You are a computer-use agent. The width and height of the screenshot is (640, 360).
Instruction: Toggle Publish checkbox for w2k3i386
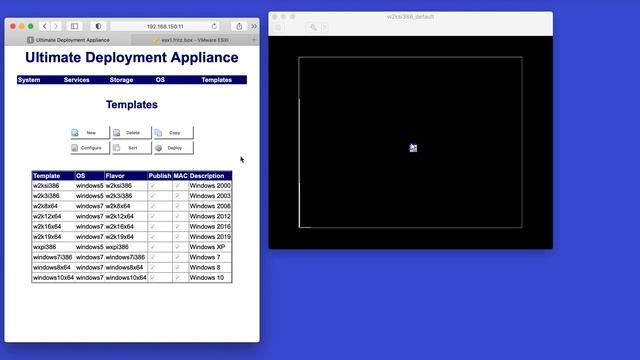(x=153, y=196)
